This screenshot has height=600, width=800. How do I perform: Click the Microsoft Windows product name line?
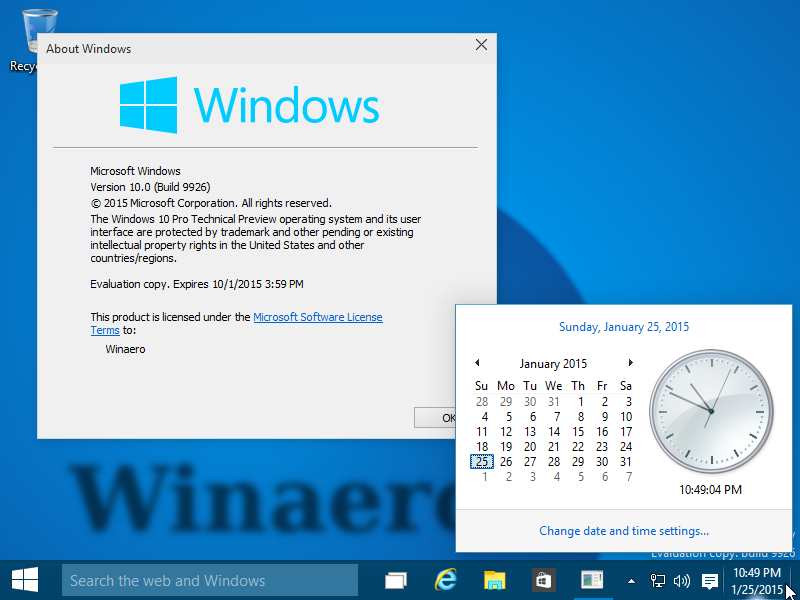135,171
